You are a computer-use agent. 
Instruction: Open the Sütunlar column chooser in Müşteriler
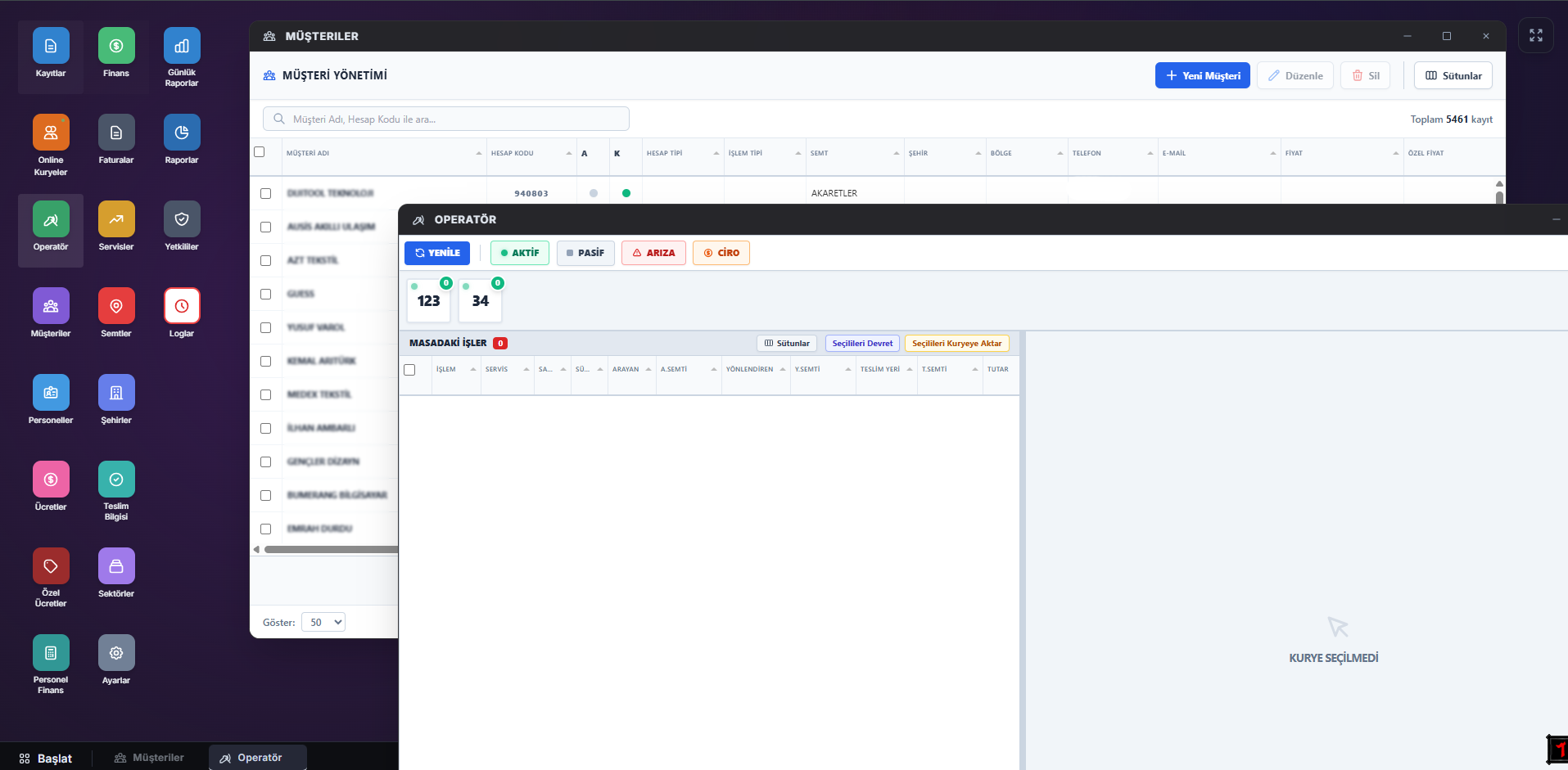coord(1453,76)
